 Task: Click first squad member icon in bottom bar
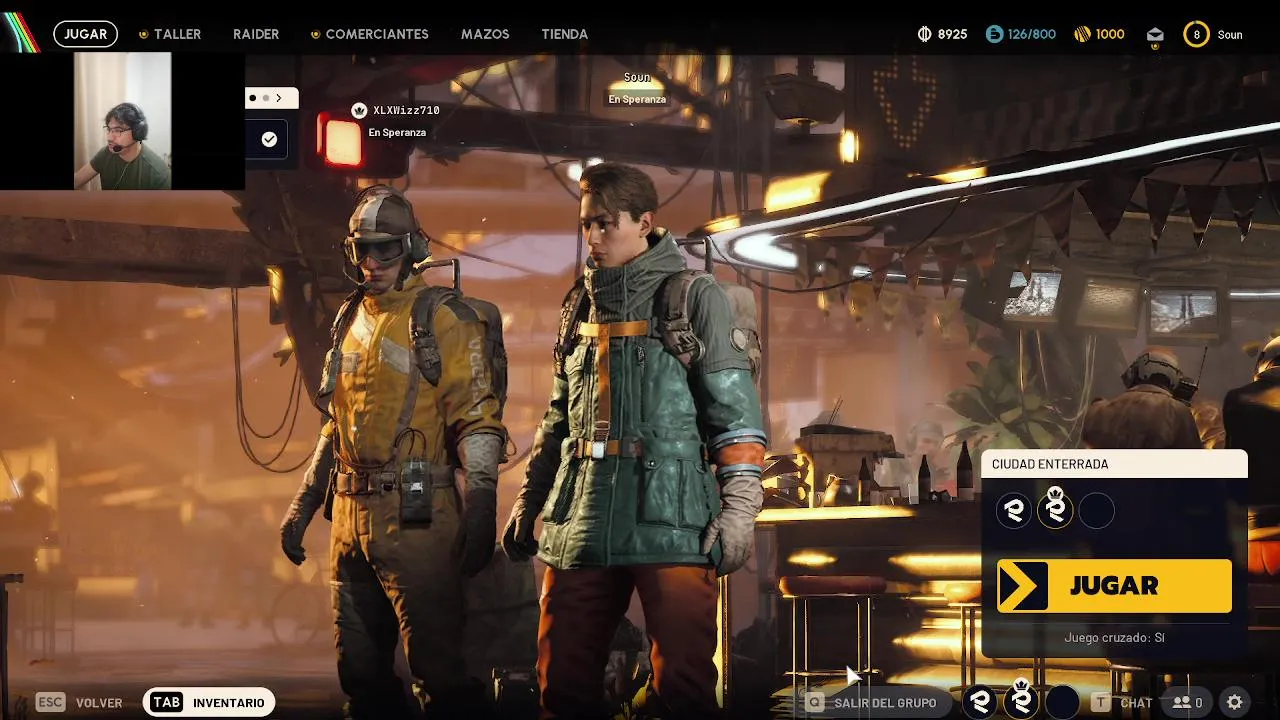tap(980, 702)
